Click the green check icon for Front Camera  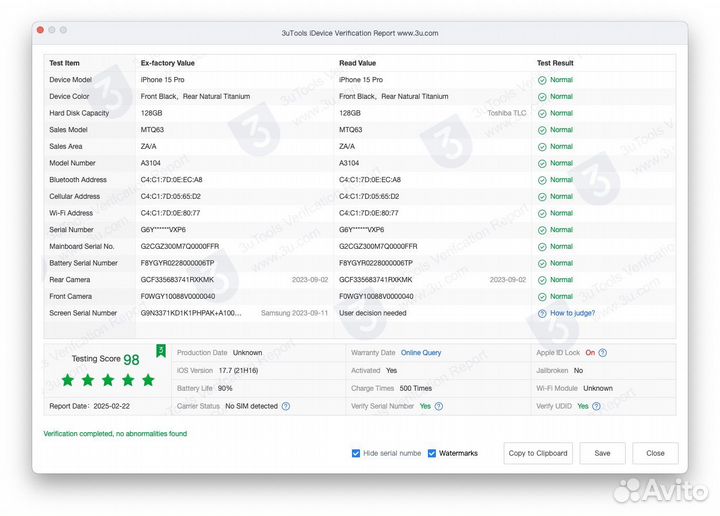542,297
